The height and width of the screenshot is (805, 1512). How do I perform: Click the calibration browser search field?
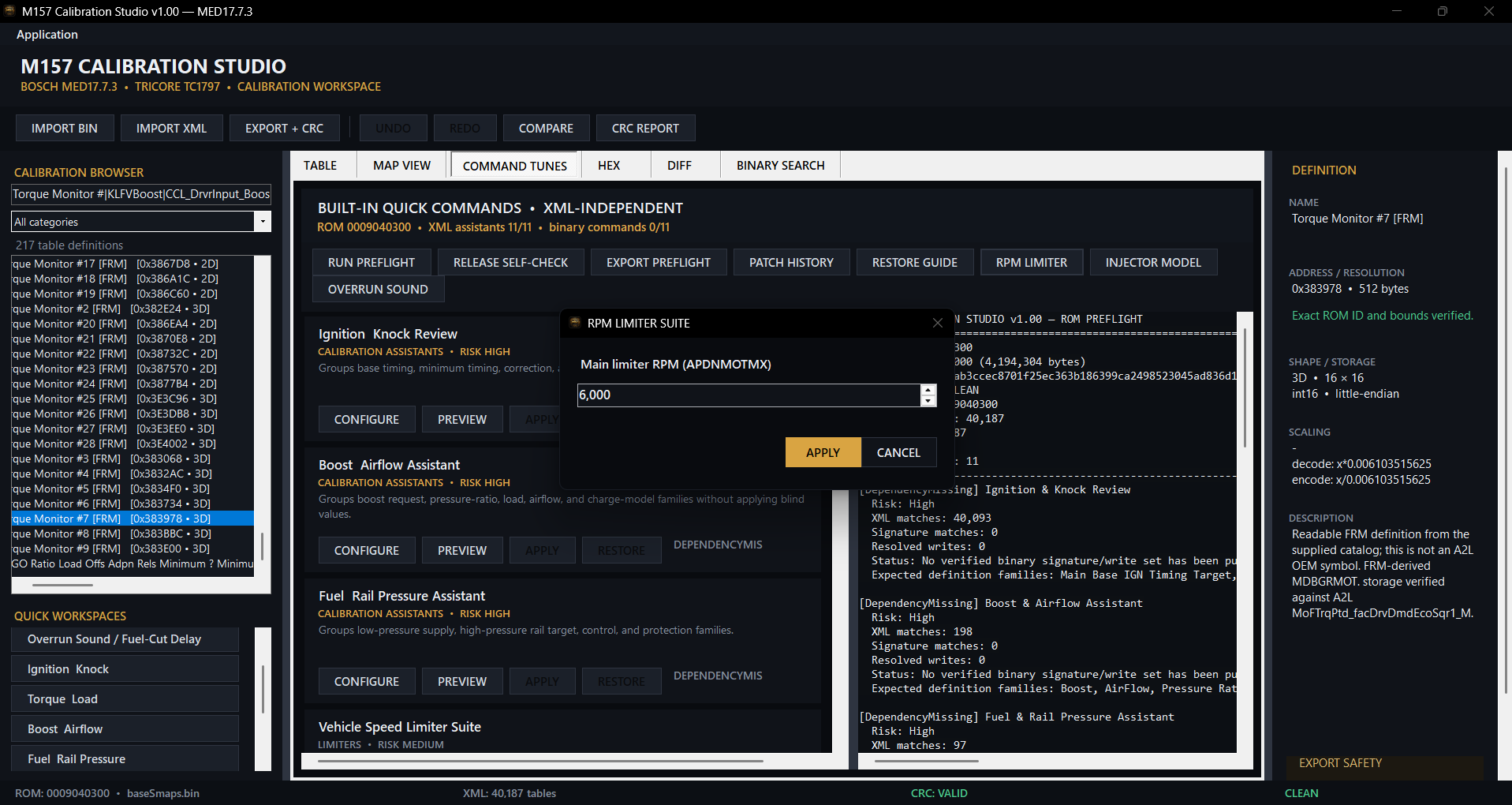click(x=141, y=194)
